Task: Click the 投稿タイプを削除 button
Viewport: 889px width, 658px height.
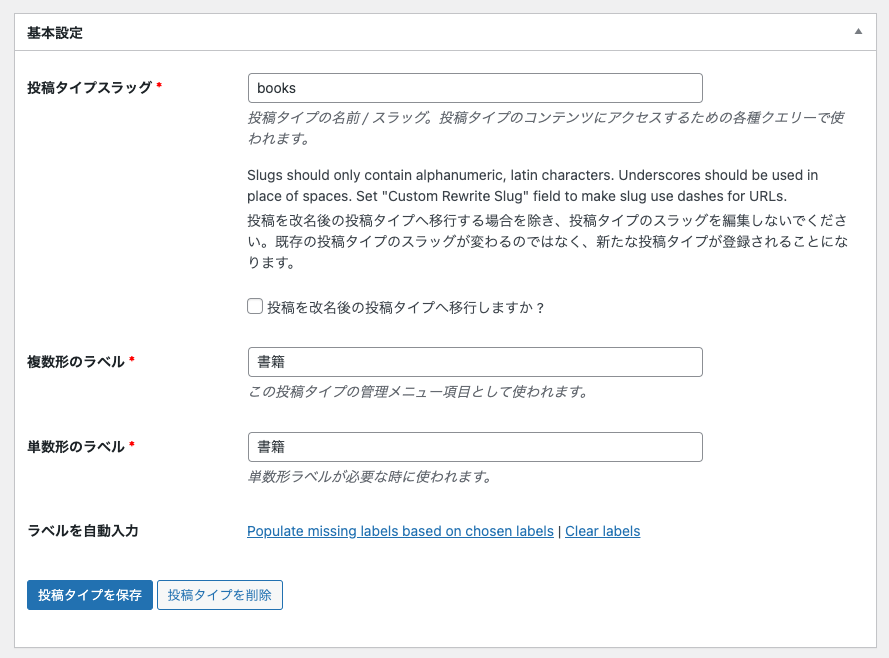Action: pos(220,595)
